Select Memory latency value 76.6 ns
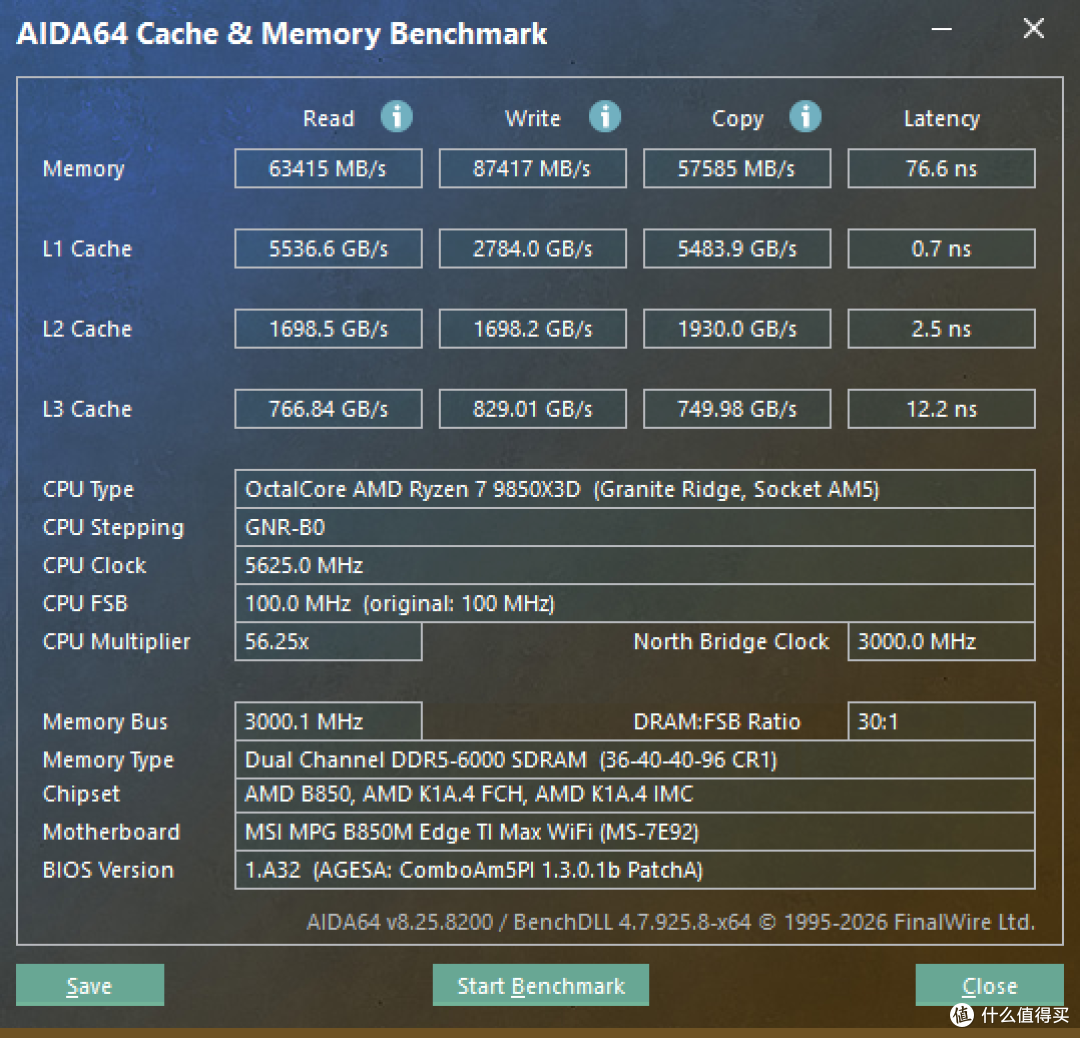The width and height of the screenshot is (1080, 1038). point(942,168)
